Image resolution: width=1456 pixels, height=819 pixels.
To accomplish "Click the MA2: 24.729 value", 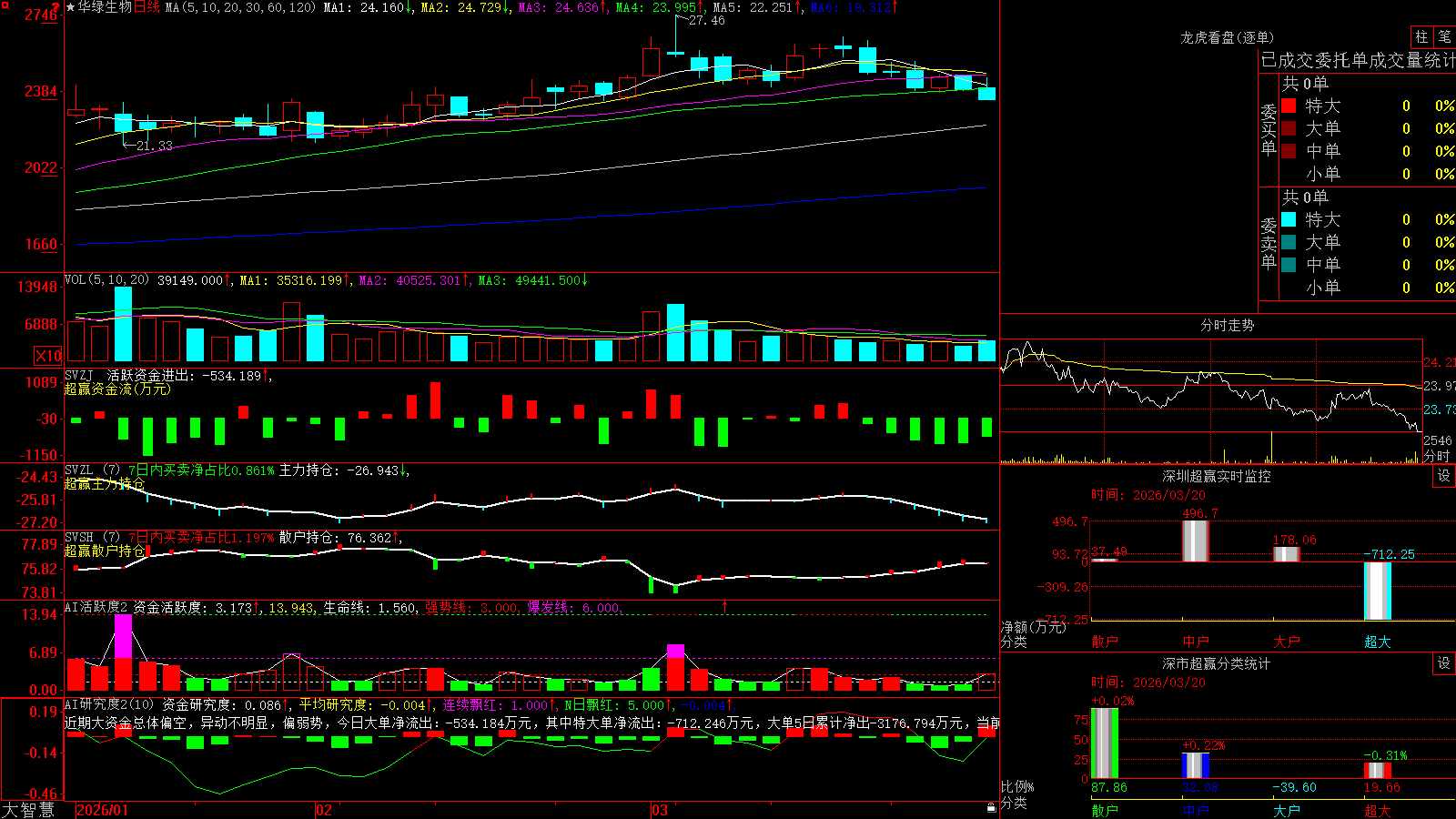I will click(x=461, y=7).
